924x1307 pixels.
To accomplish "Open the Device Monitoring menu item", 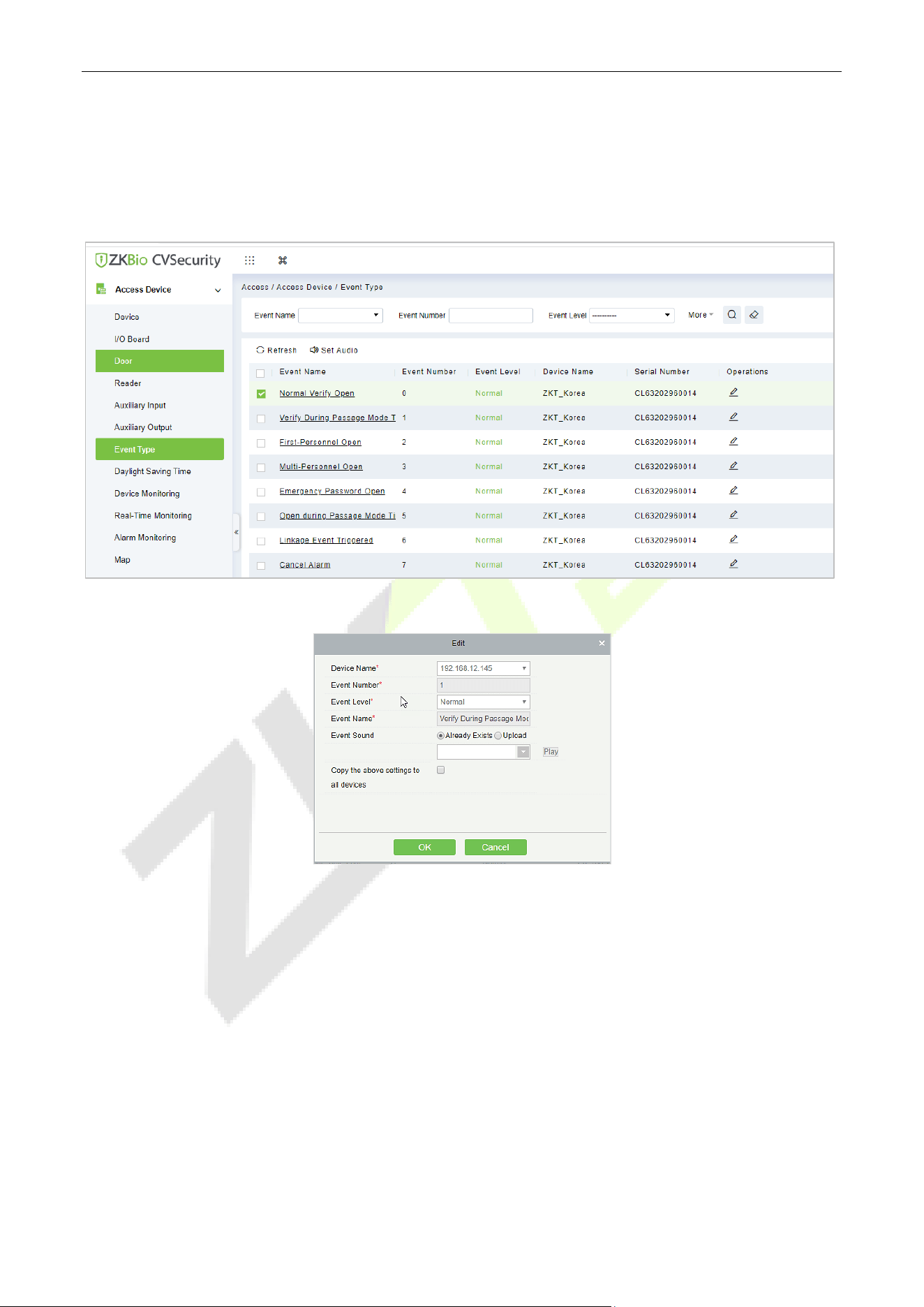I will [147, 494].
